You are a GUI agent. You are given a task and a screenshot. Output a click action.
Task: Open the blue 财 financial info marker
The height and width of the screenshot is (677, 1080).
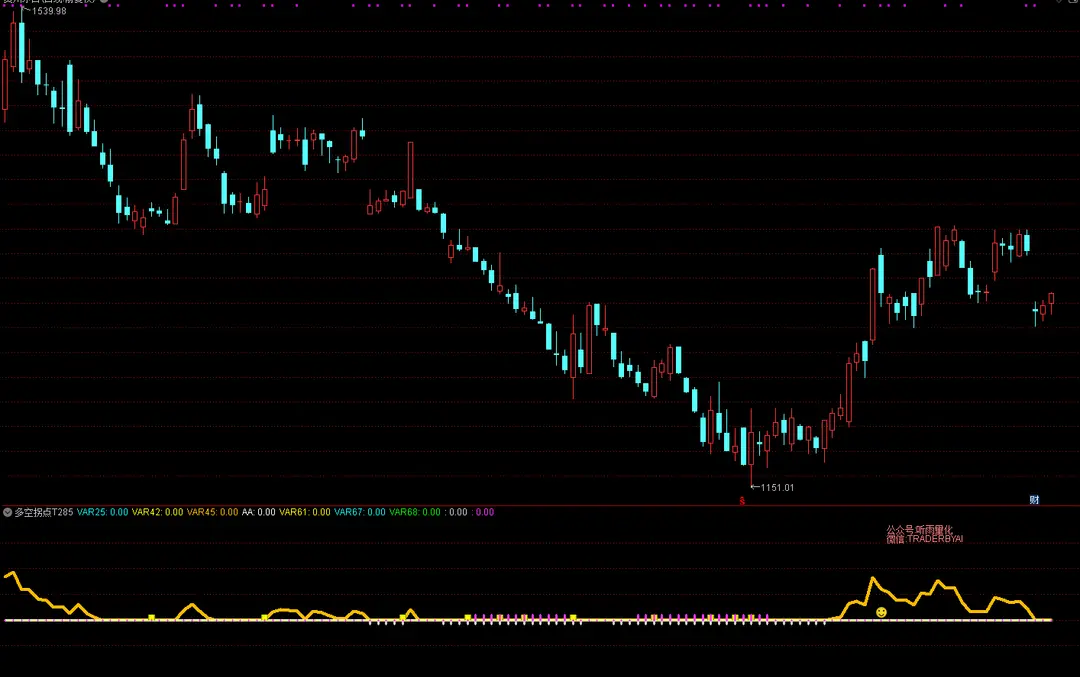(1034, 500)
